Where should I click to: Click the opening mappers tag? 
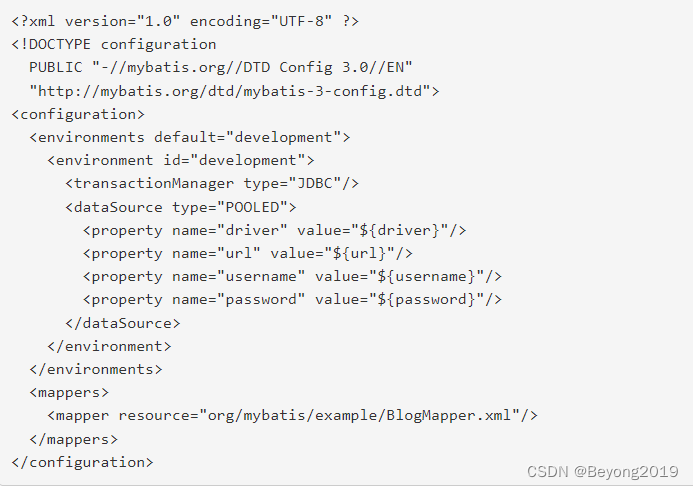(69, 392)
